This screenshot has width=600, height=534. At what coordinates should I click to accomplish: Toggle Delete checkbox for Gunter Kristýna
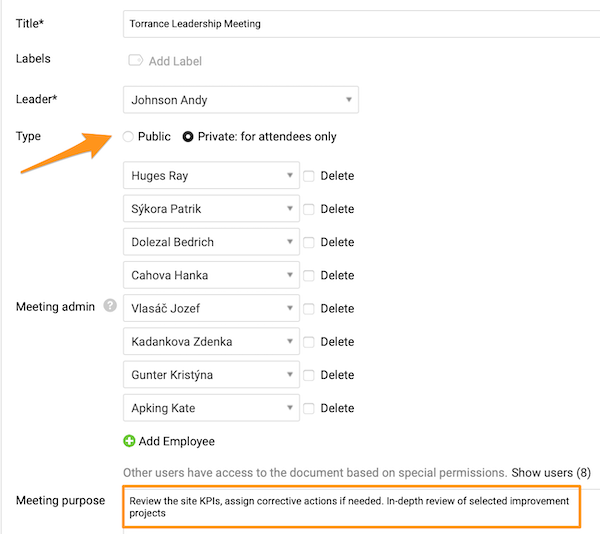[x=309, y=375]
